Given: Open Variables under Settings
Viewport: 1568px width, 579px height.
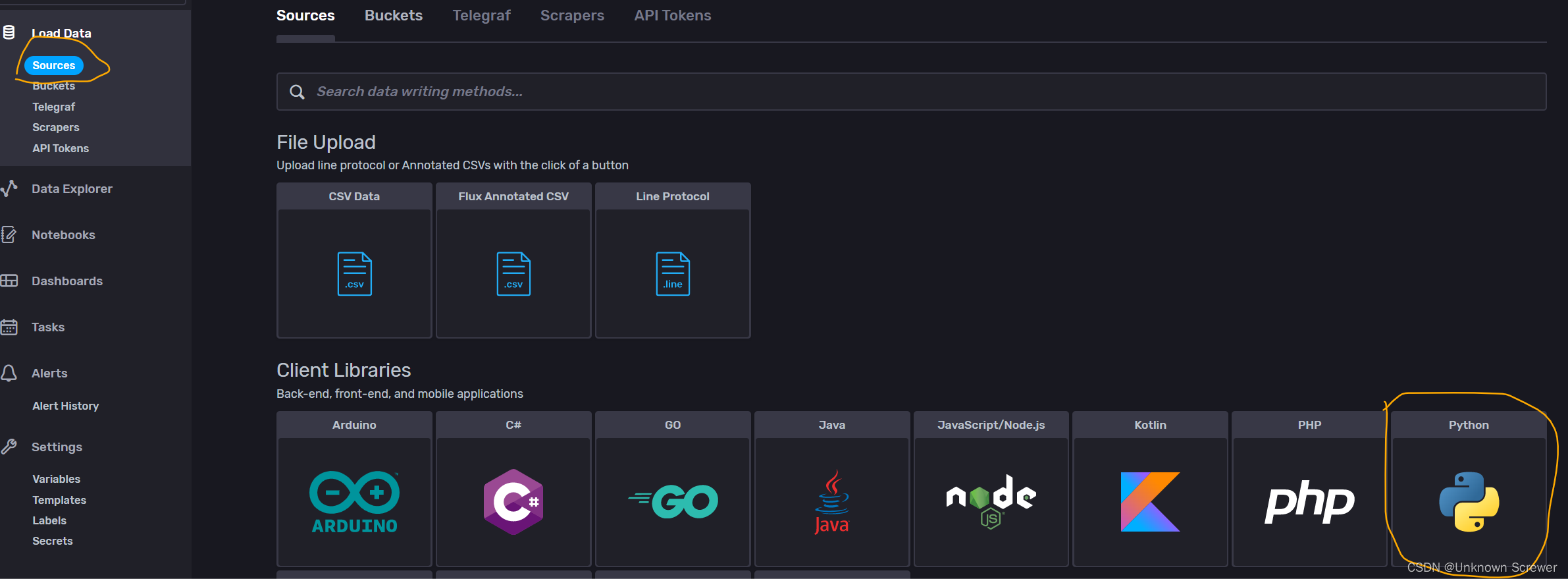Looking at the screenshot, I should (x=57, y=479).
